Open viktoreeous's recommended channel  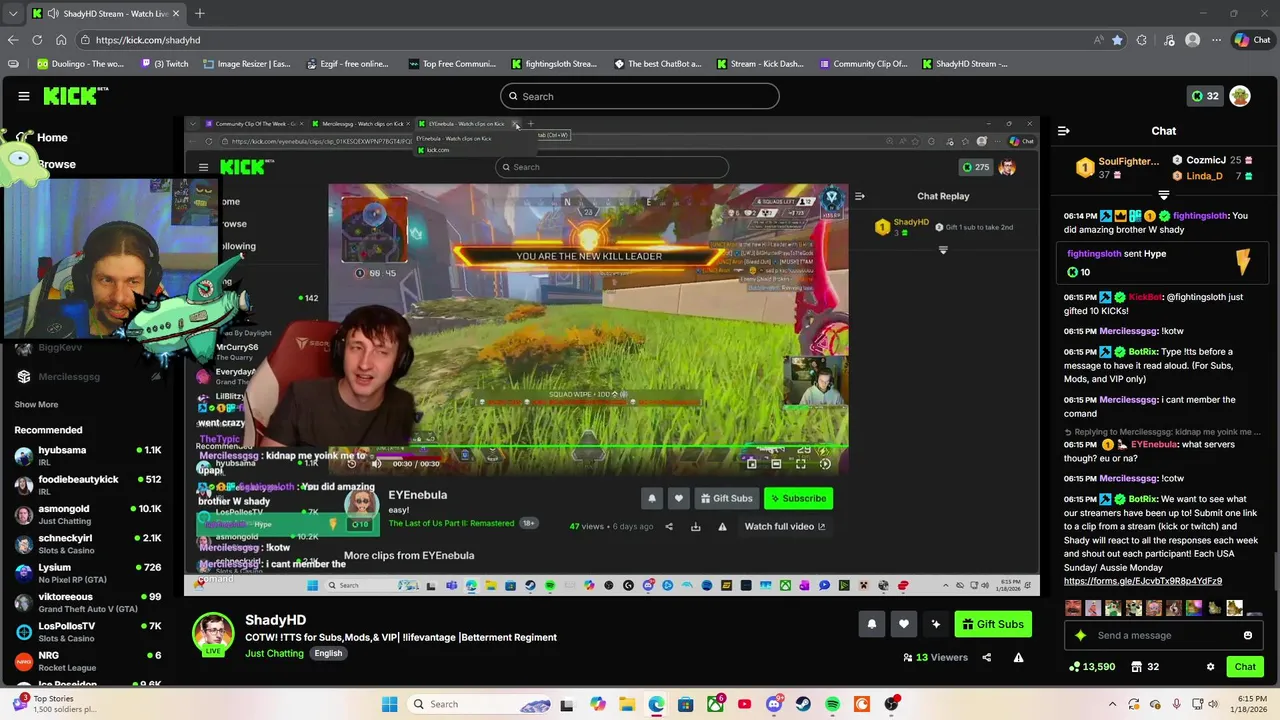88,602
